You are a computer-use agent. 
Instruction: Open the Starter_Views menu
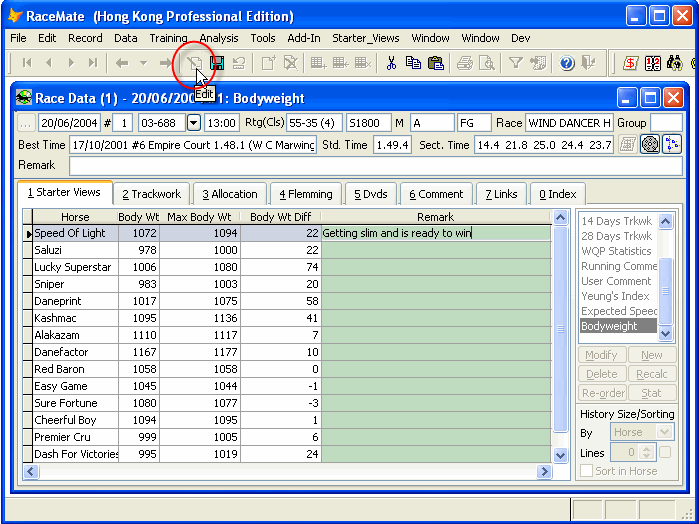[x=366, y=38]
